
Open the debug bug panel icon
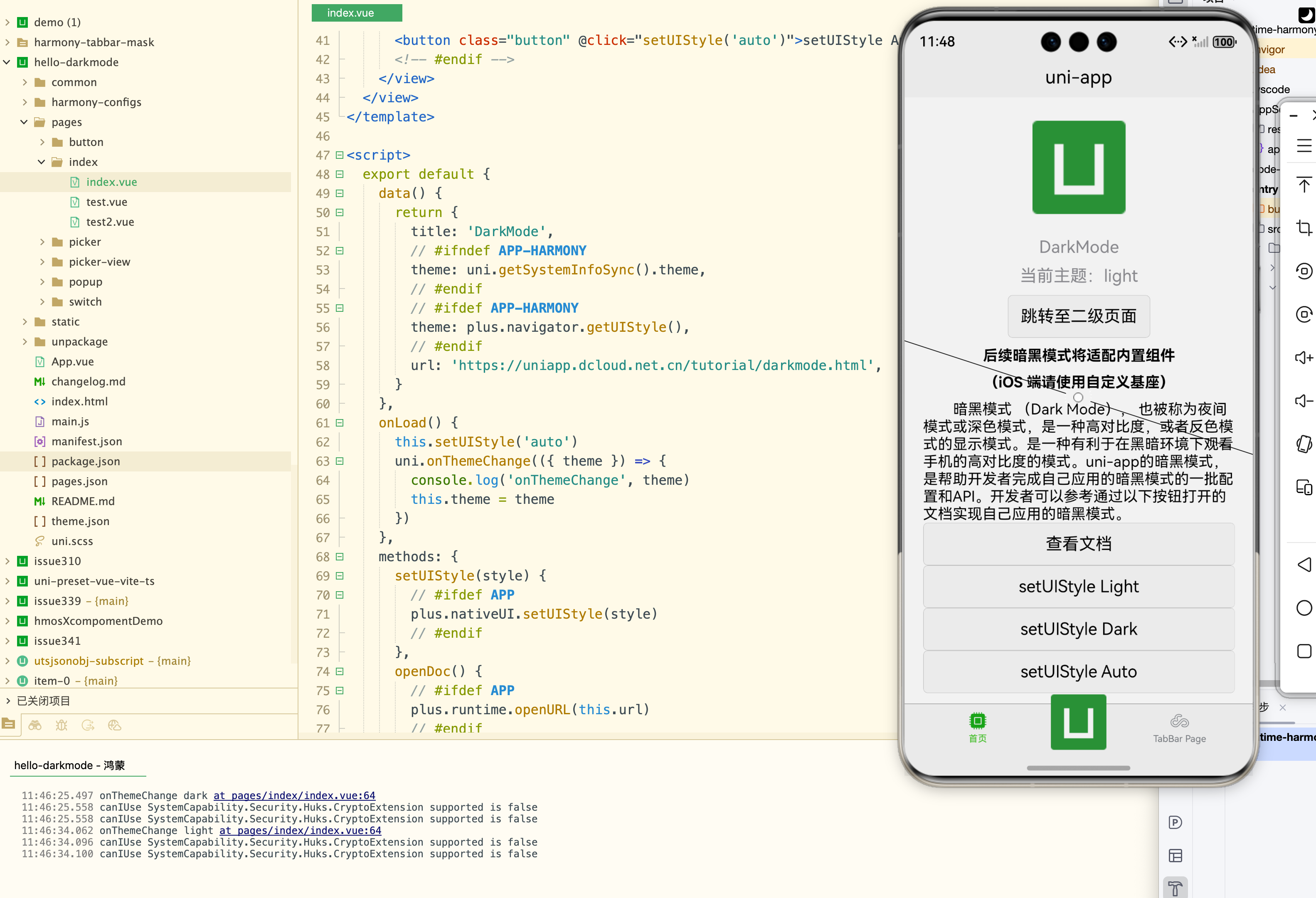[x=61, y=725]
